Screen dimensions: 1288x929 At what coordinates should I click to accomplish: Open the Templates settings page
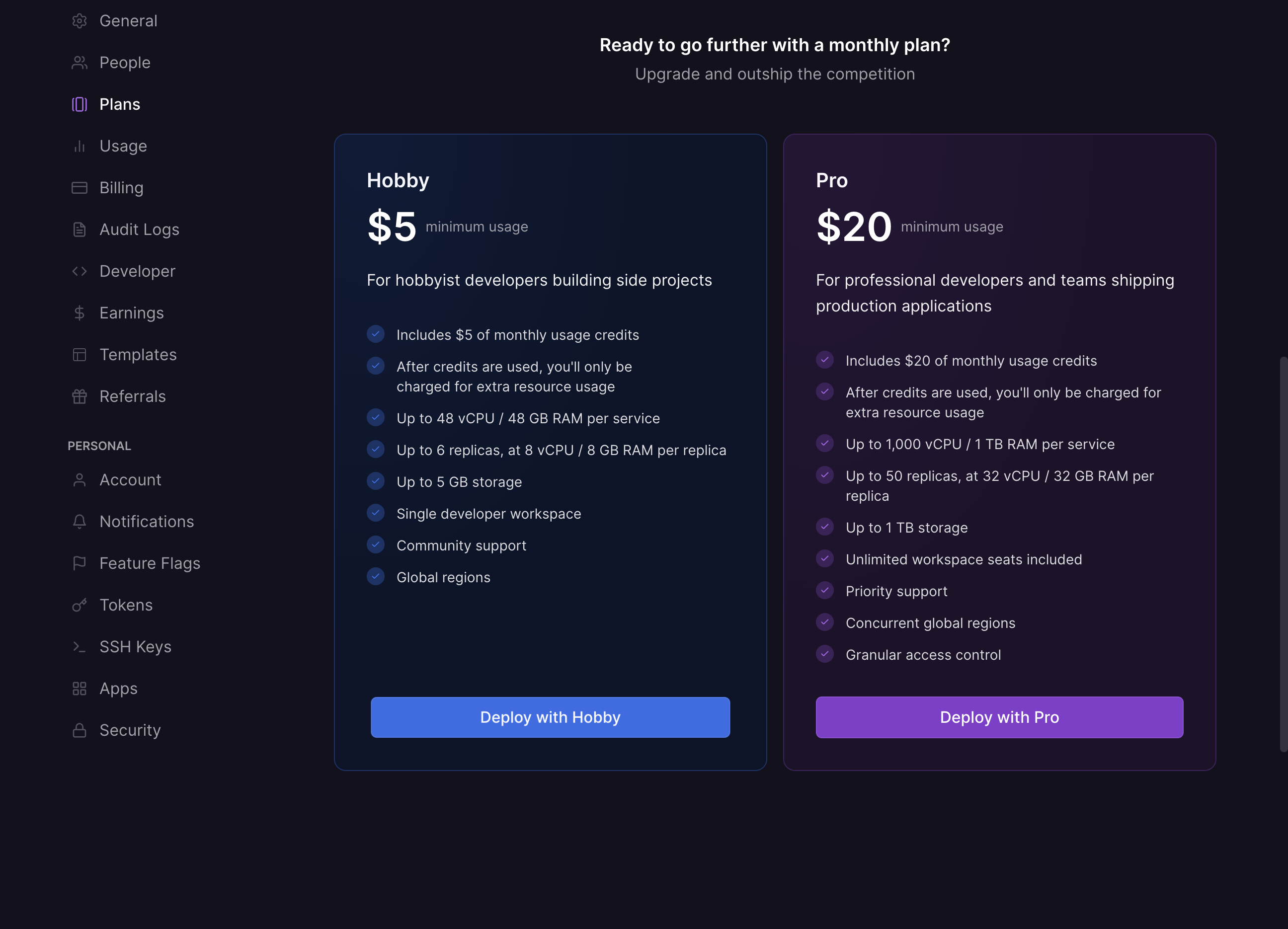[x=138, y=355]
